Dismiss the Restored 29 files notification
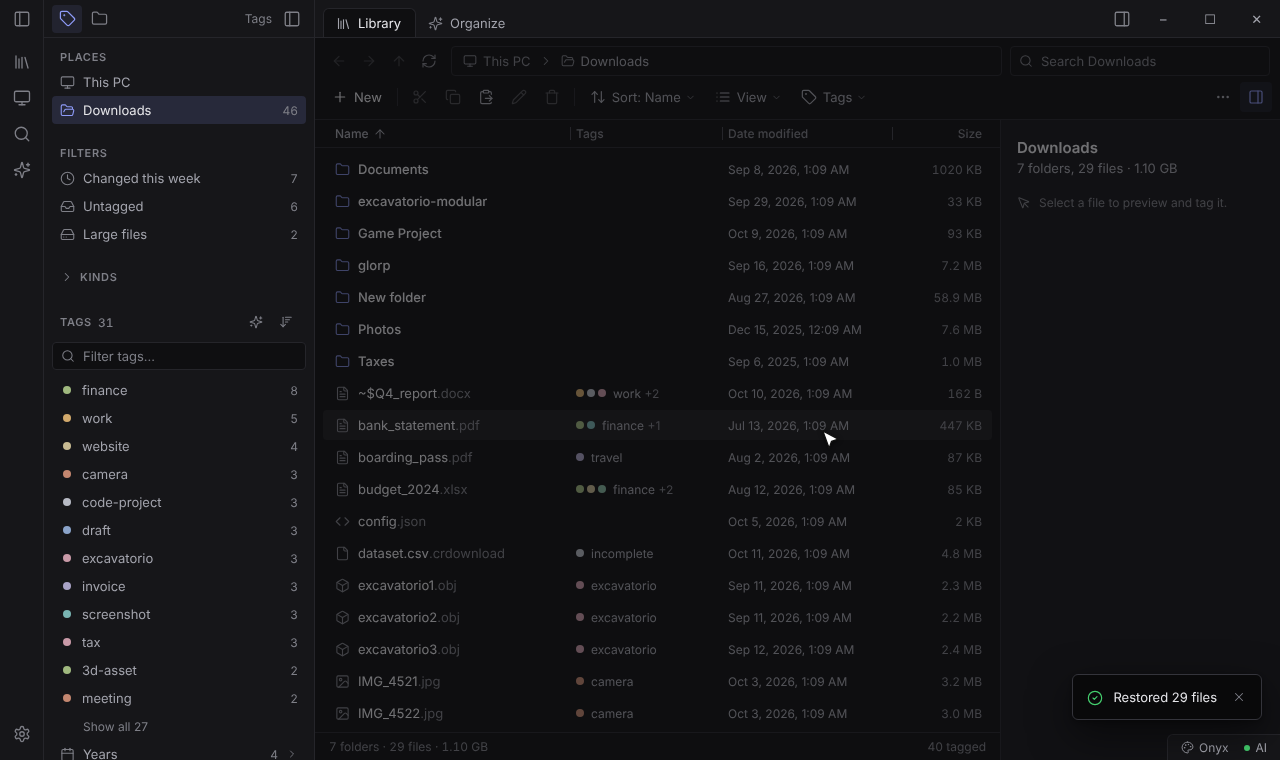This screenshot has height=760, width=1280. coord(1239,697)
